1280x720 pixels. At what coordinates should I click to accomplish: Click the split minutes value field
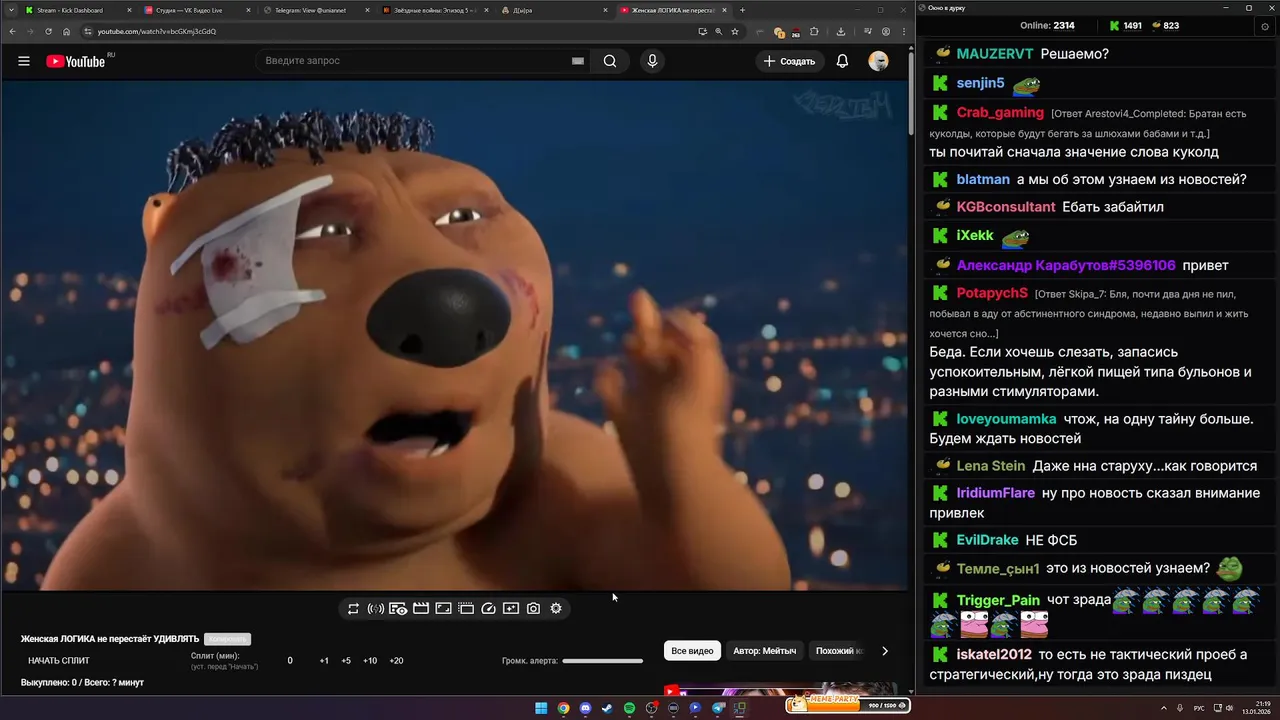coord(290,661)
